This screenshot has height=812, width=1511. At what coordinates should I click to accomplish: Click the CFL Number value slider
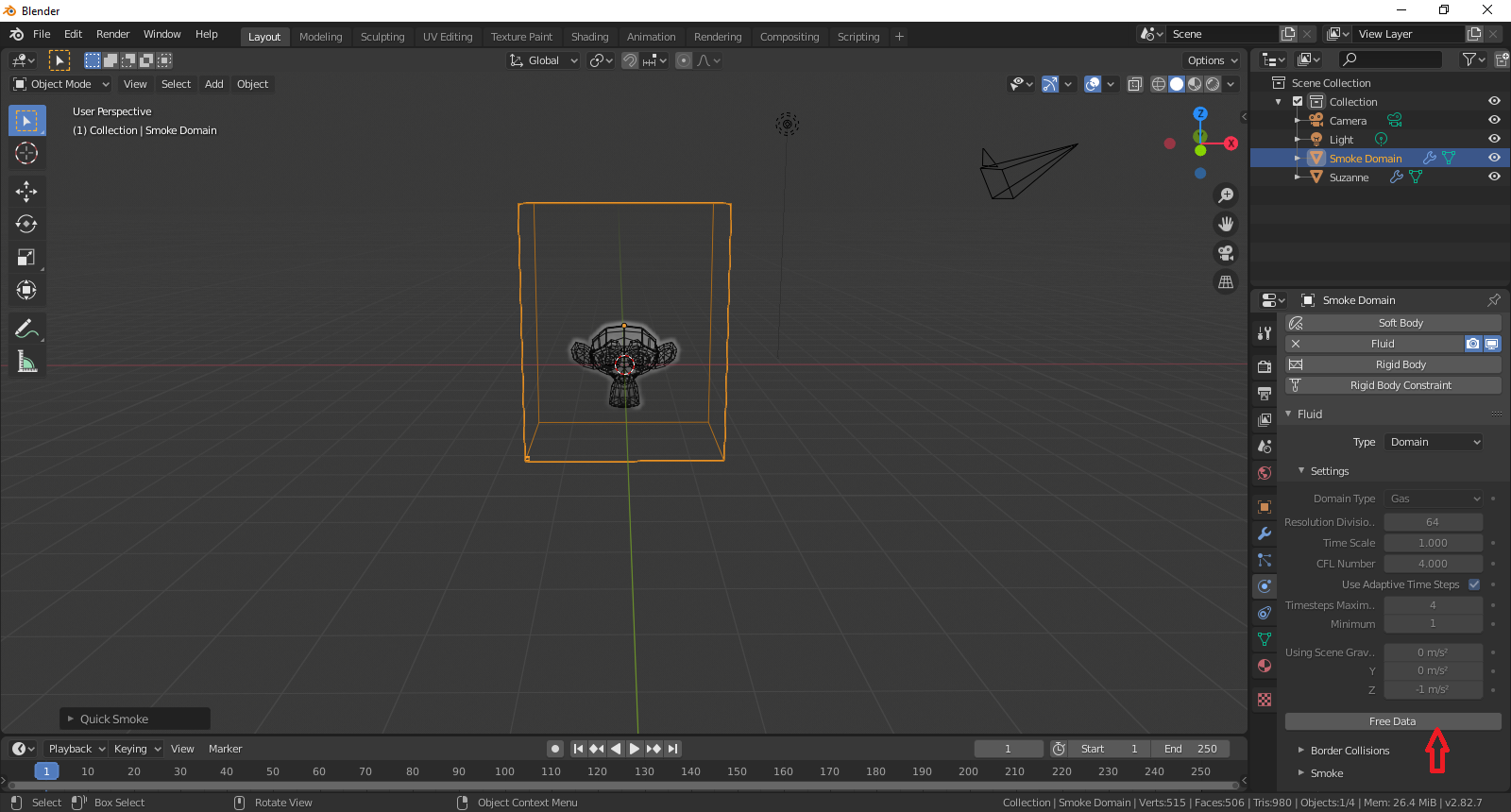pyautogui.click(x=1434, y=564)
